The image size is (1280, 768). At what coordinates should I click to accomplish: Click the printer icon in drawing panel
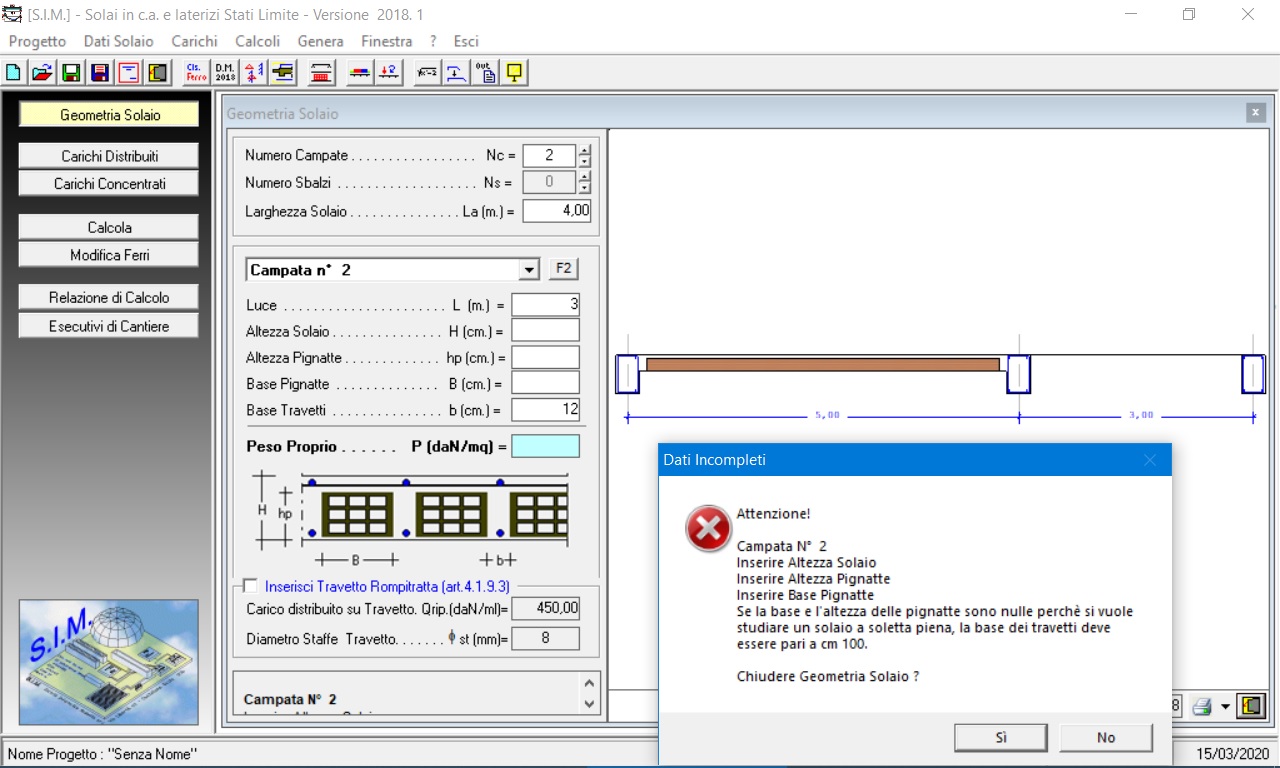[1201, 706]
